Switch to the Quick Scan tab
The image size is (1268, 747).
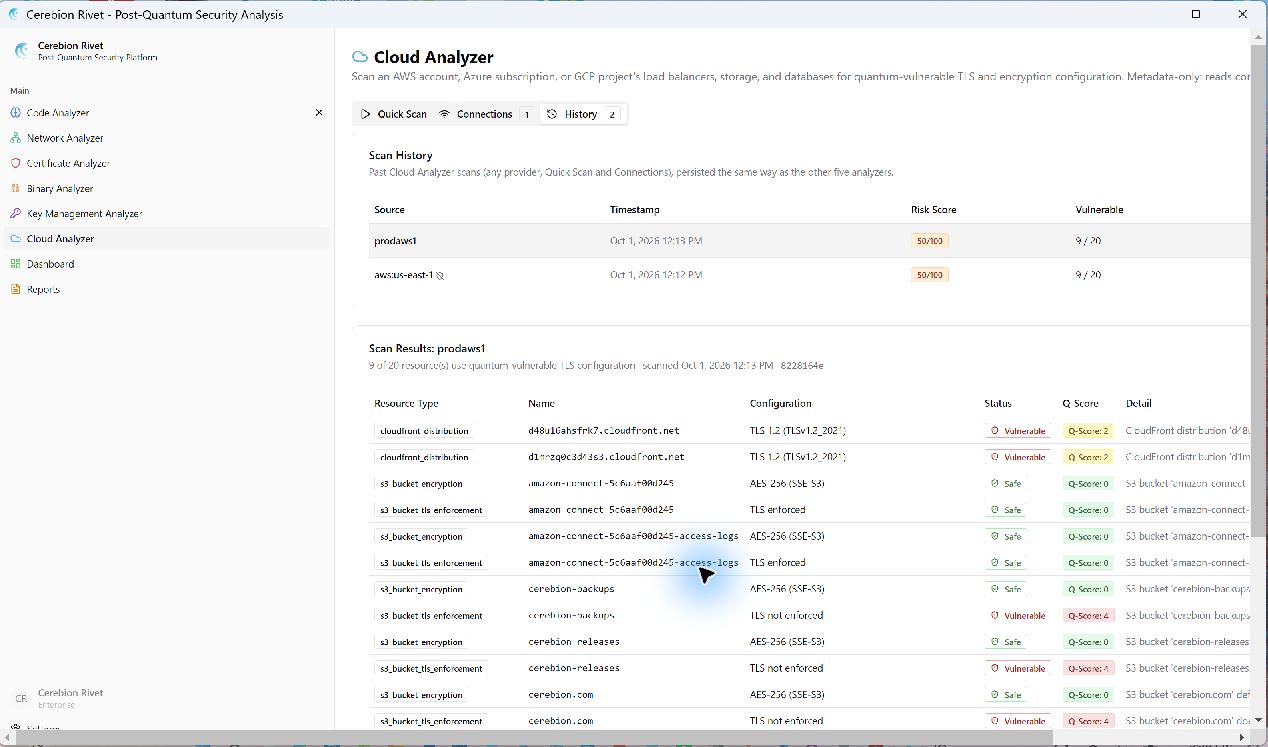(x=394, y=114)
